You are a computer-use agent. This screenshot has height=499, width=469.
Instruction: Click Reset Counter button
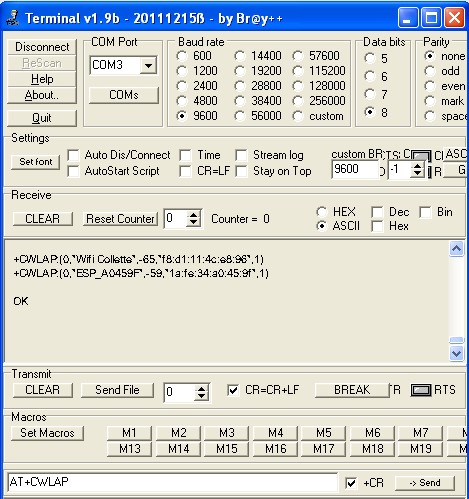120,219
